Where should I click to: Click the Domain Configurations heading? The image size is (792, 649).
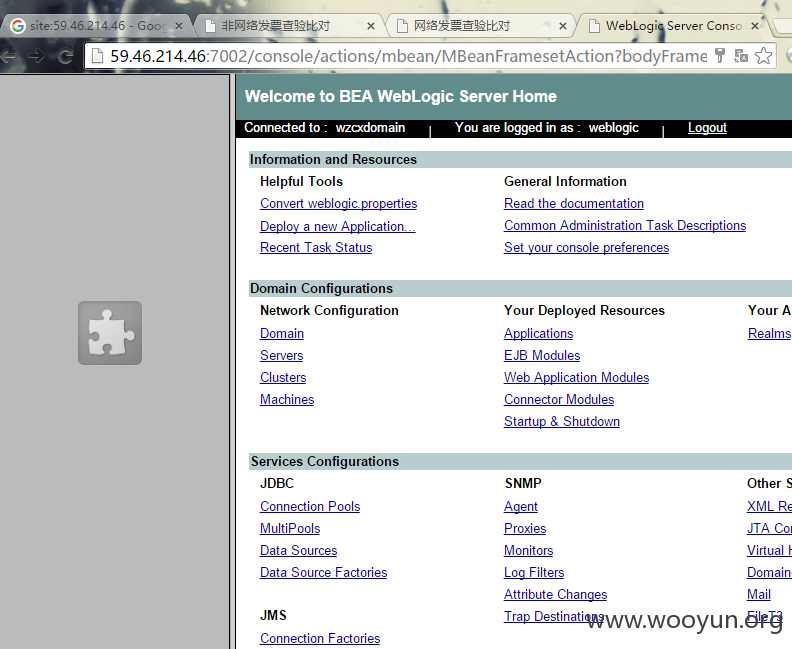(321, 288)
